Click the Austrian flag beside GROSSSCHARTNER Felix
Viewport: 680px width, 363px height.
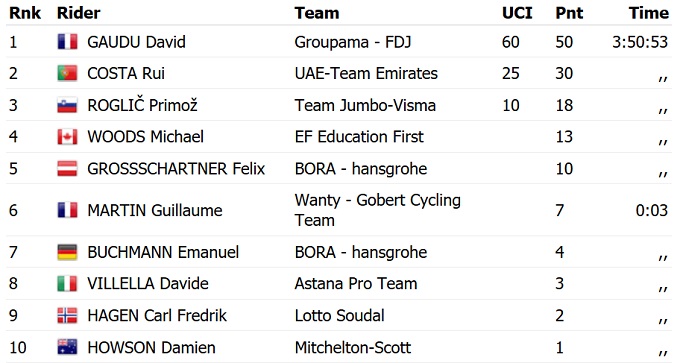click(x=67, y=168)
